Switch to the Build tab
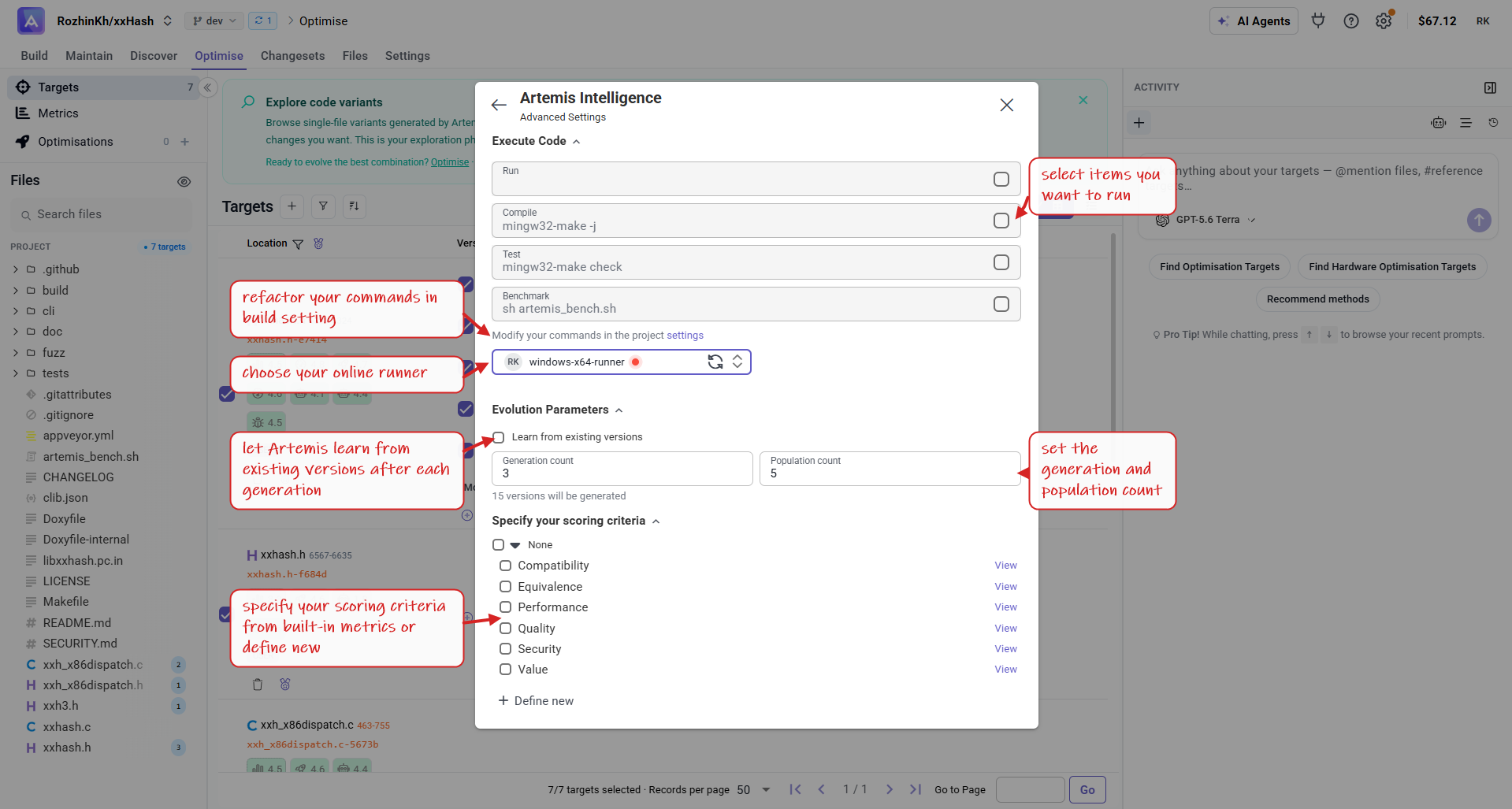This screenshot has height=809, width=1512. tap(34, 56)
